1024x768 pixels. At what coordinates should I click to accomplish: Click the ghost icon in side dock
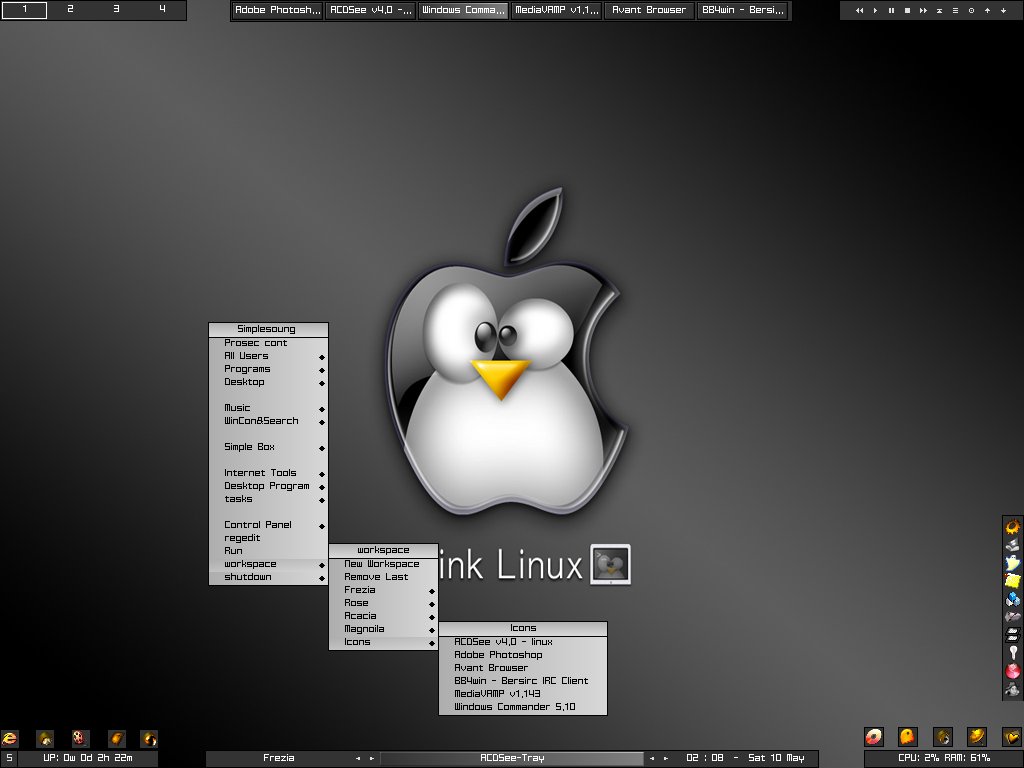tap(1012, 562)
